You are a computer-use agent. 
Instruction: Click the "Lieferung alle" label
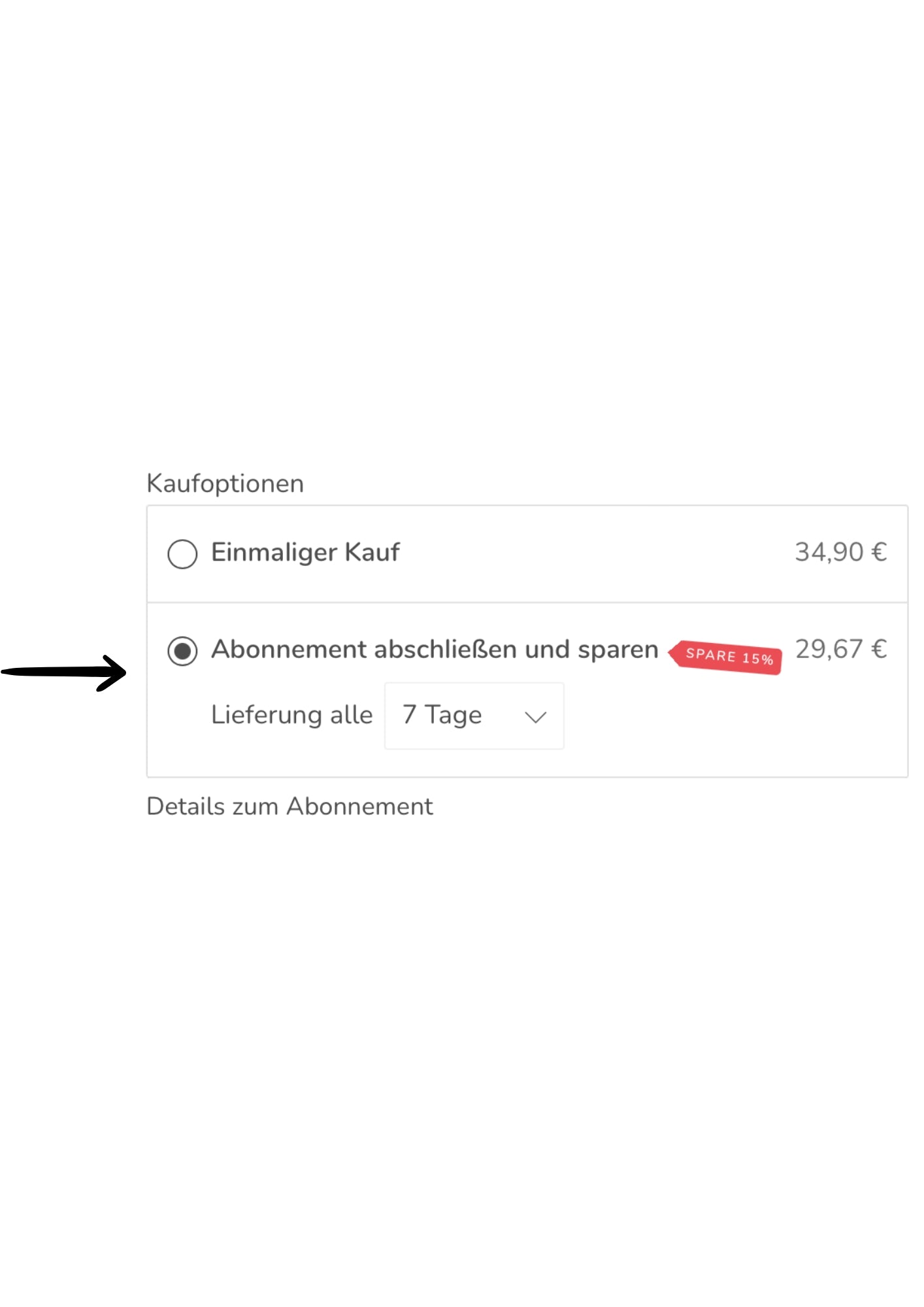click(x=291, y=715)
